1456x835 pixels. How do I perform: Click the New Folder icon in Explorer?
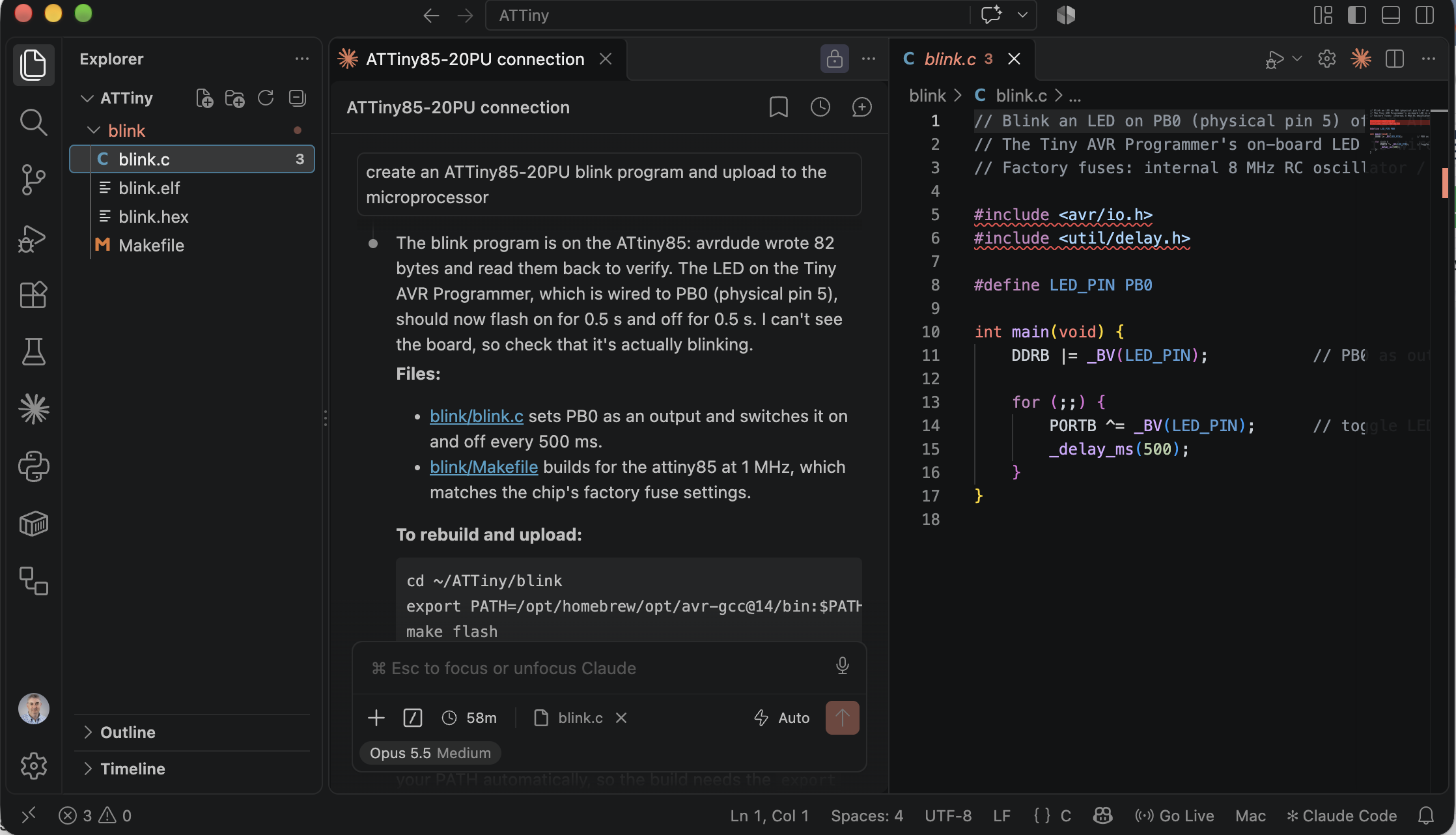tap(234, 98)
